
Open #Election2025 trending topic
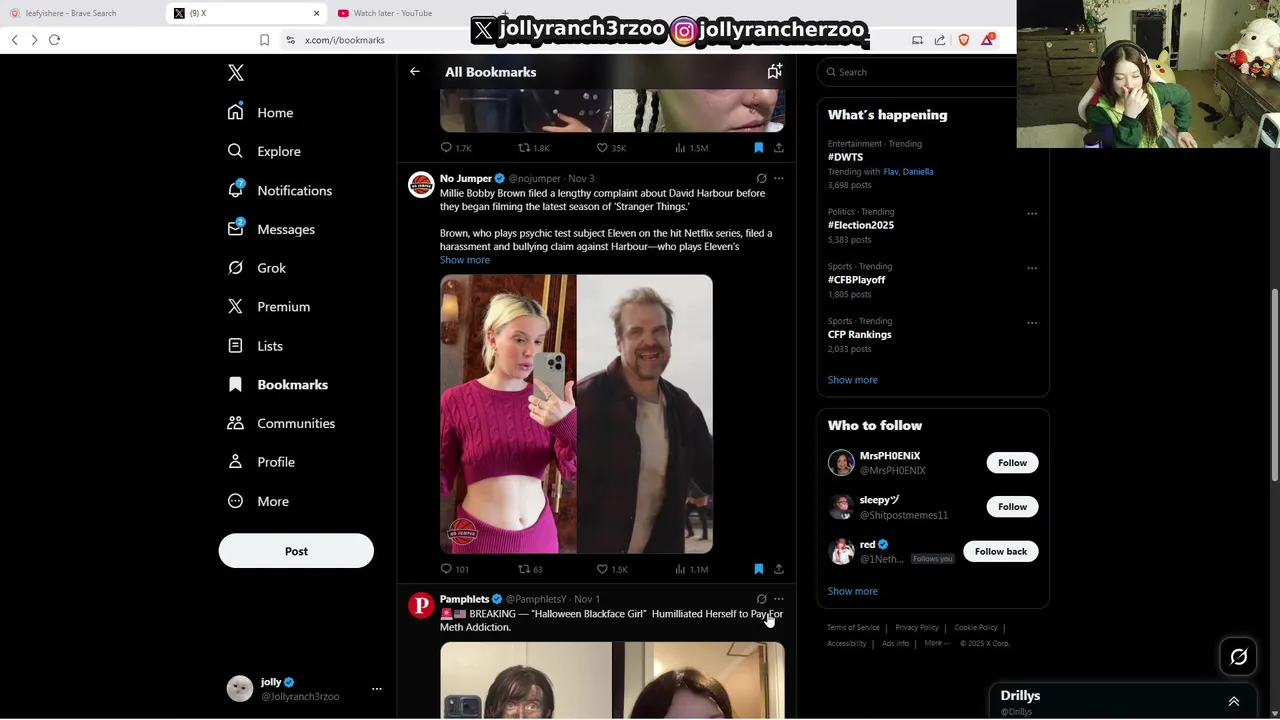pyautogui.click(x=861, y=225)
